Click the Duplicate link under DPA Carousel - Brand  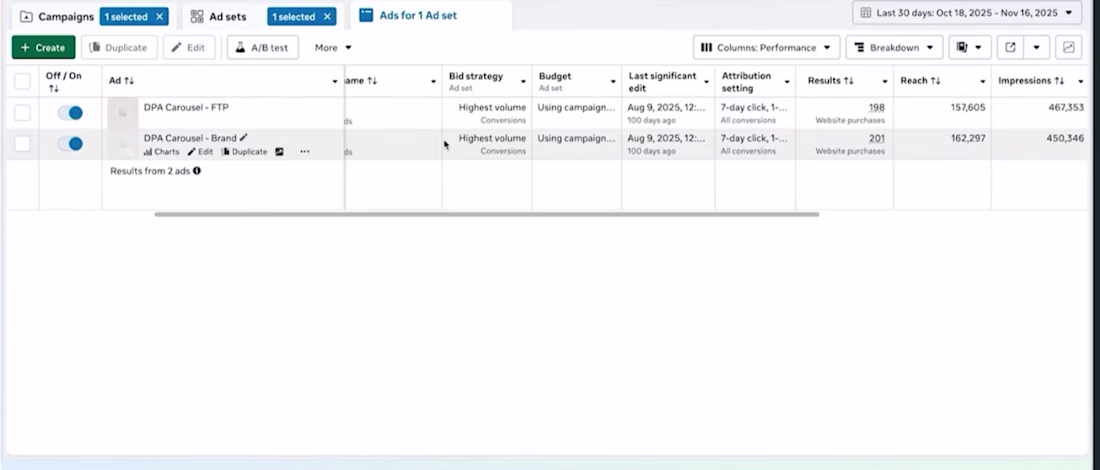tap(244, 152)
